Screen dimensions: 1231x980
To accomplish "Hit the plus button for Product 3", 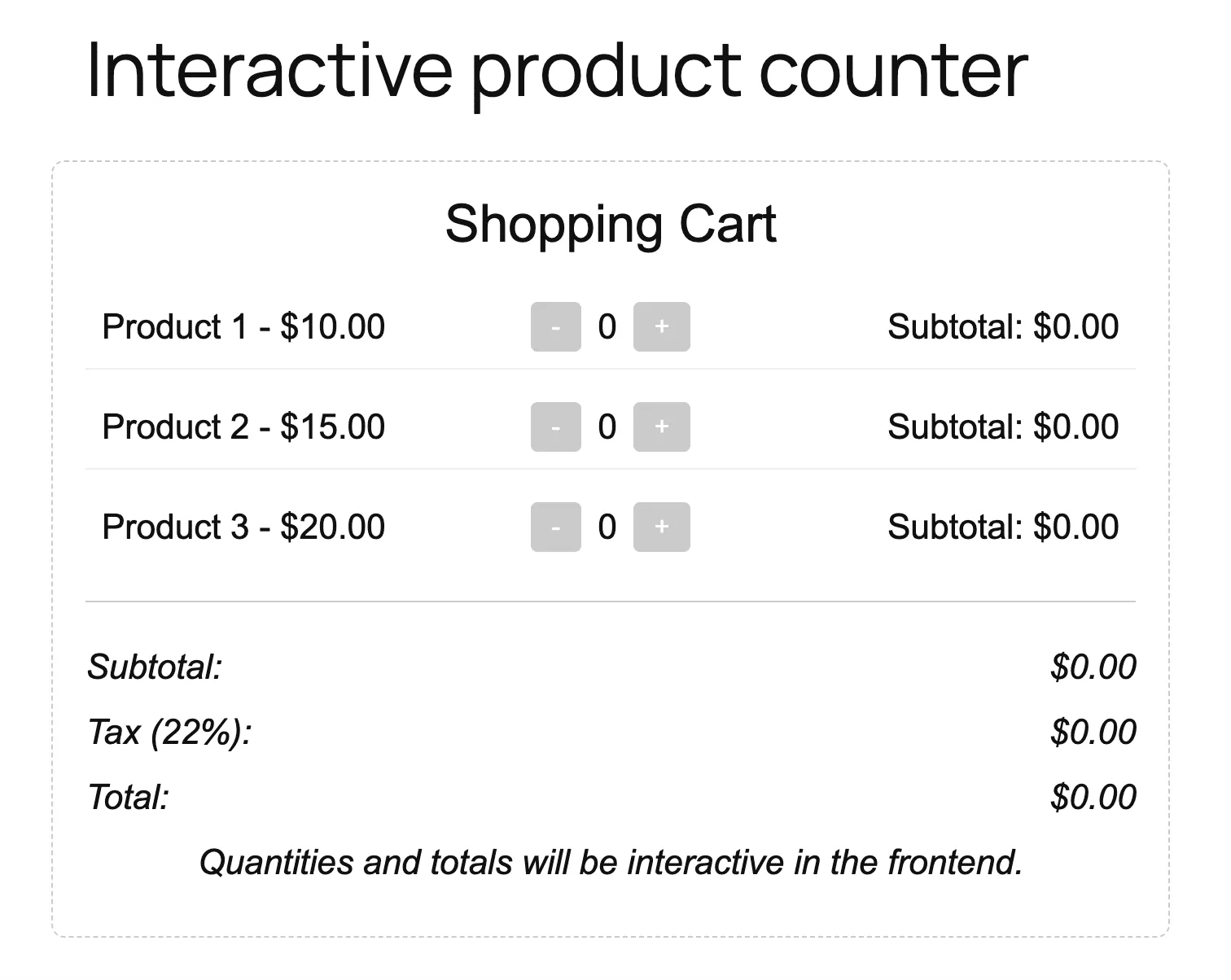I will tap(661, 527).
